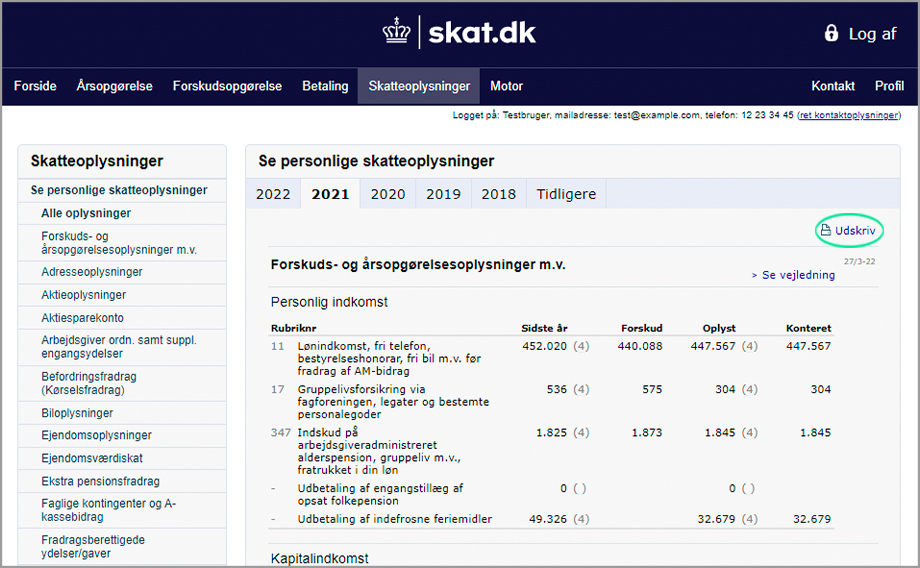Click rubrik number 347
Viewport: 920px width, 568px height.
280,432
